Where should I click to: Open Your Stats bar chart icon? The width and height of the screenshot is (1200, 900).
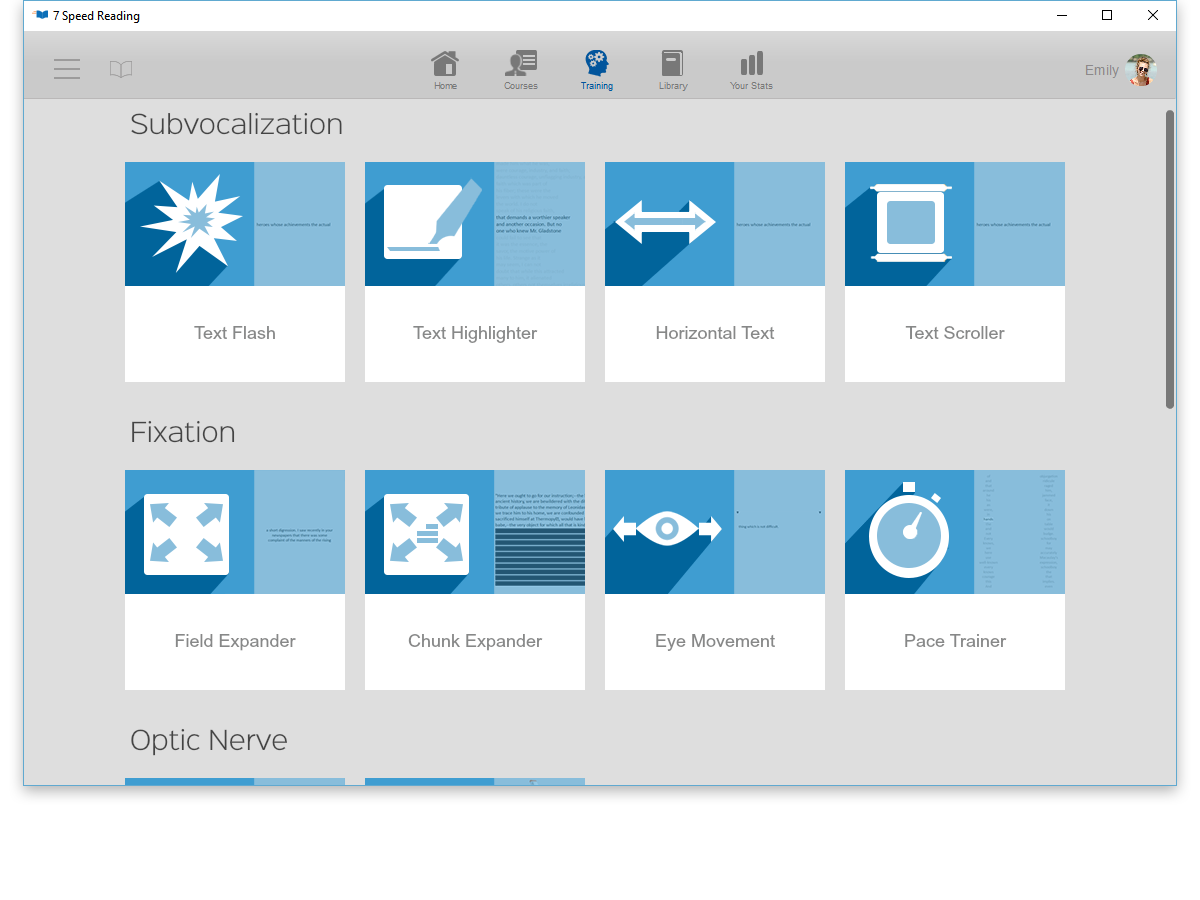[751, 64]
